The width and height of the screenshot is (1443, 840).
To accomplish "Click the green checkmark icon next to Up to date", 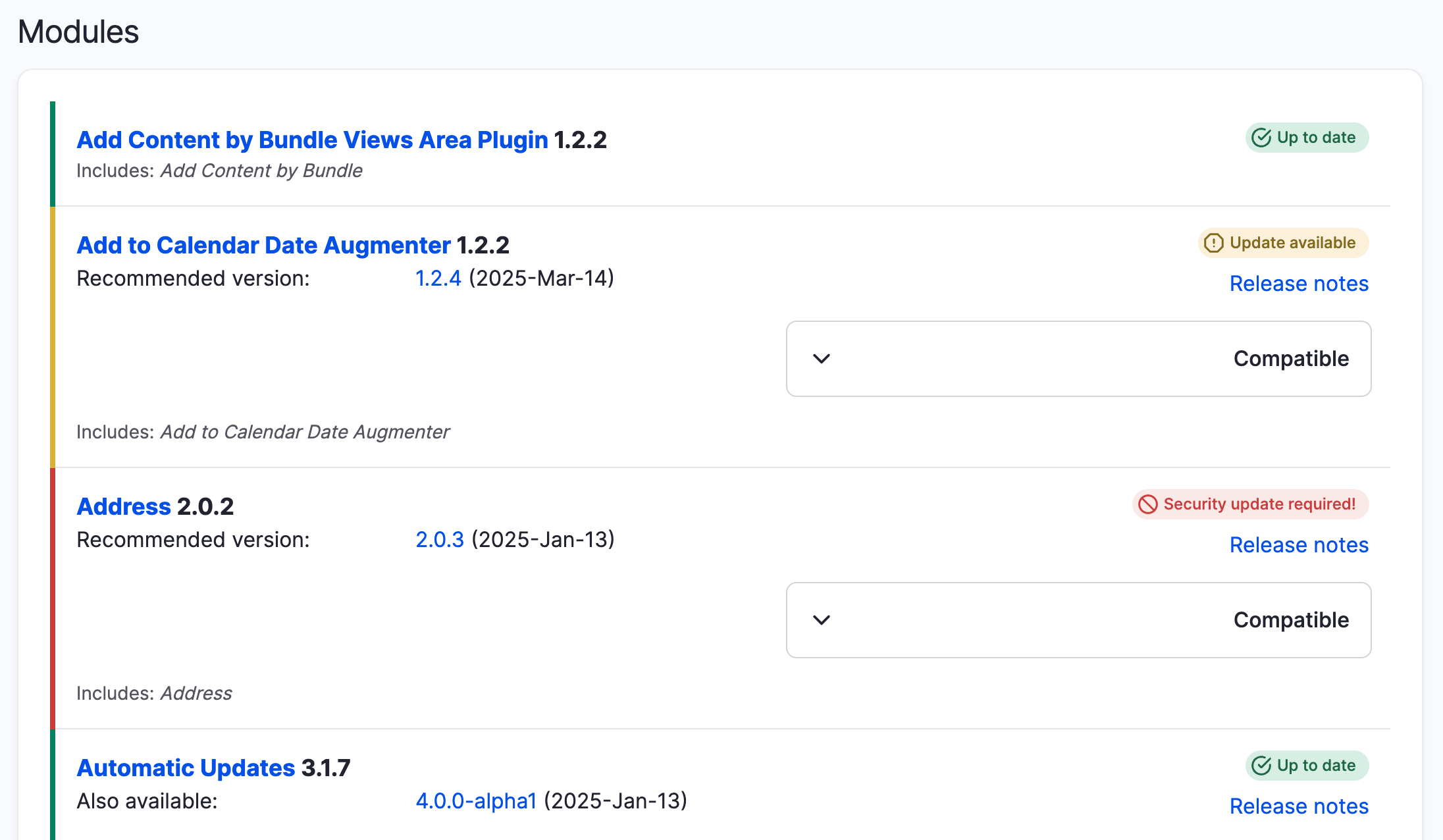I will point(1260,137).
